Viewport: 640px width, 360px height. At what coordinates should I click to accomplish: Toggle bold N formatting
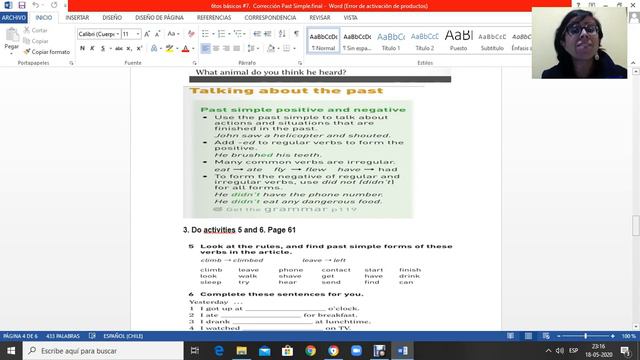click(x=82, y=48)
